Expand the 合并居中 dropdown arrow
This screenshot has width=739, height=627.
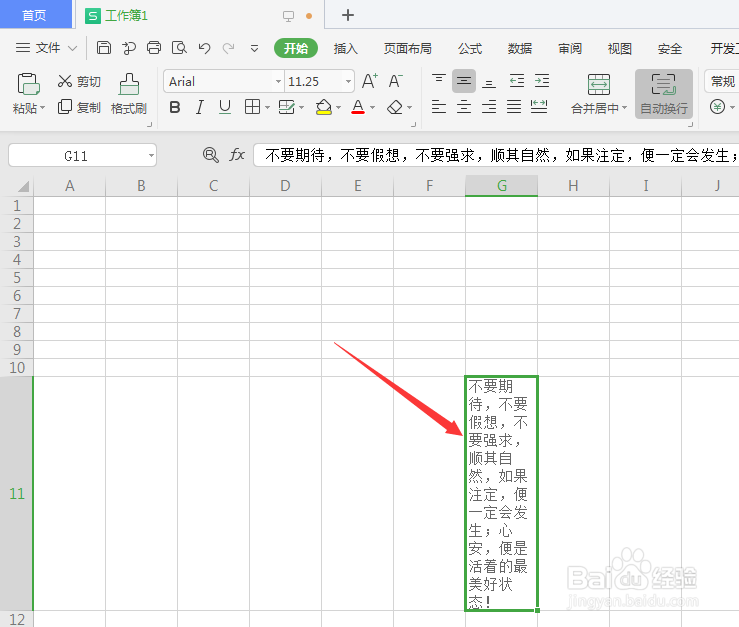(624, 108)
